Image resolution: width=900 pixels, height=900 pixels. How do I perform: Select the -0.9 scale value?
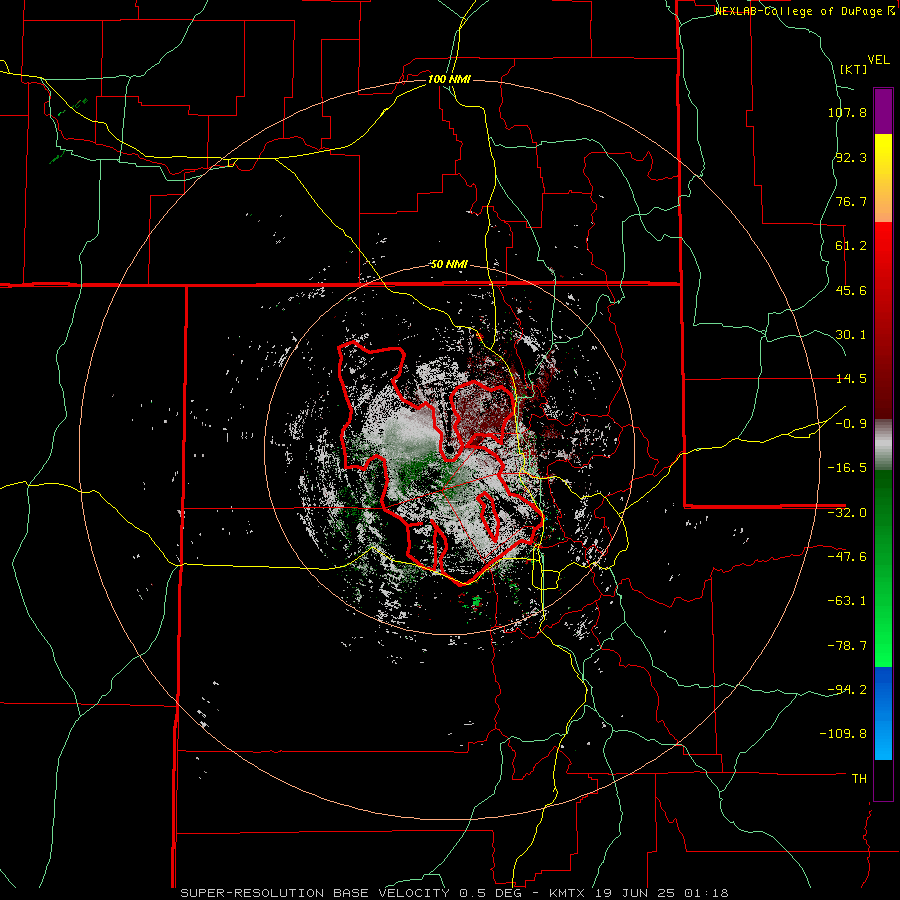[851, 424]
